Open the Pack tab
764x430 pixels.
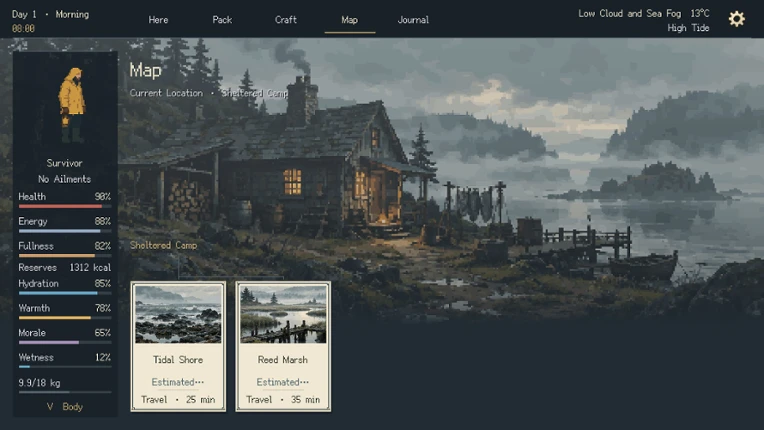pyautogui.click(x=222, y=20)
